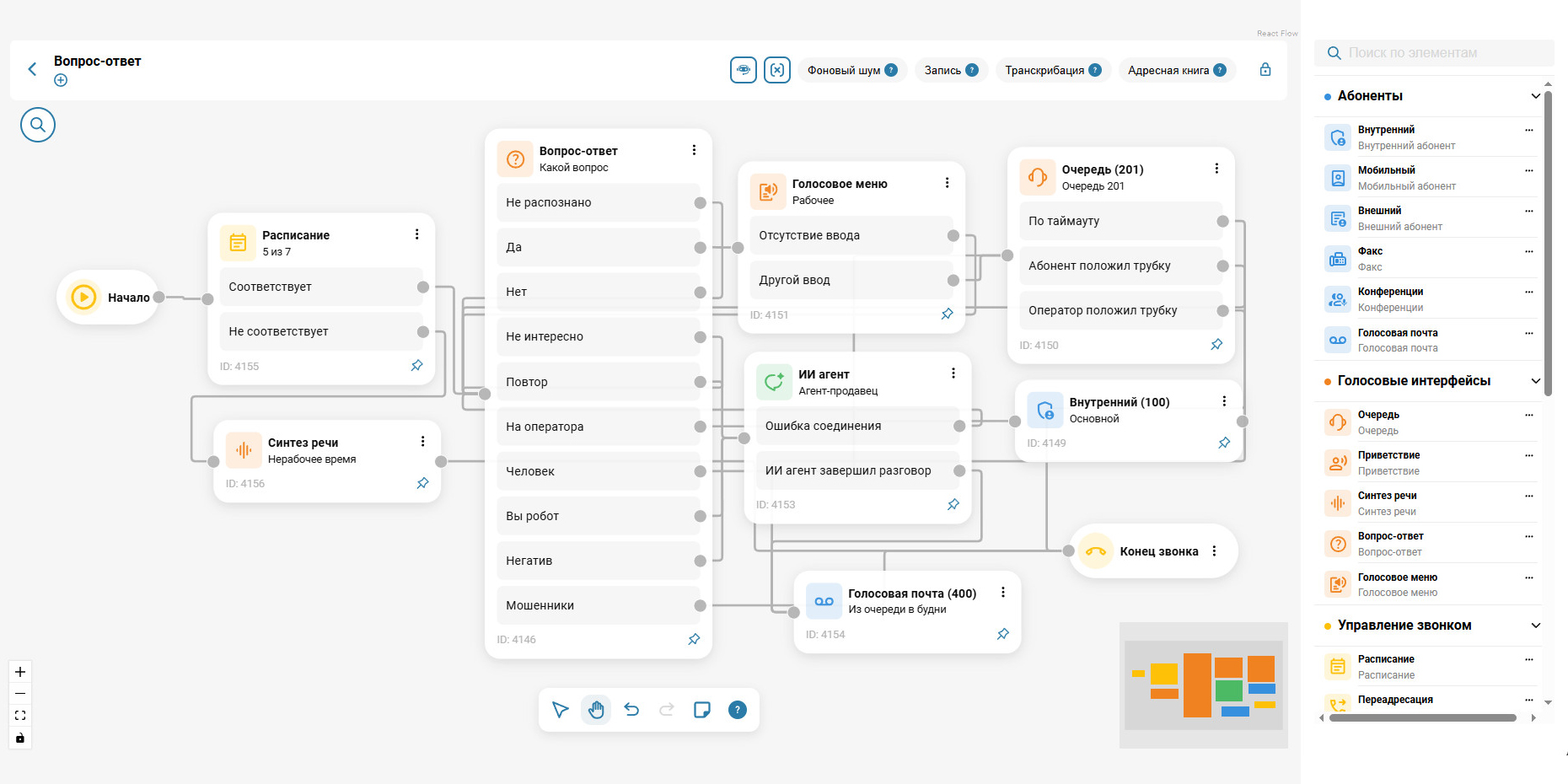Screen dimensions: 1568x784
Task: Collapse the Голосовые интерфейсы section
Action: pos(1535,381)
